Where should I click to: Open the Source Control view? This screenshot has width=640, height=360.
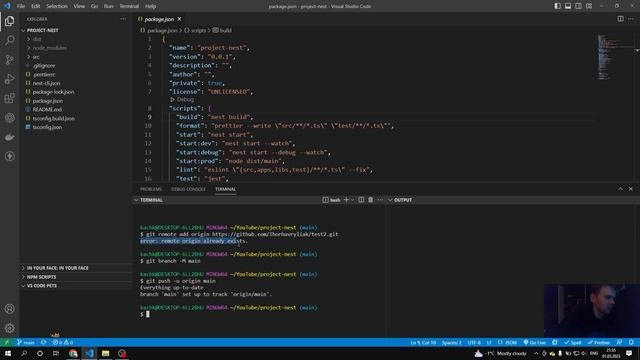click(x=9, y=60)
